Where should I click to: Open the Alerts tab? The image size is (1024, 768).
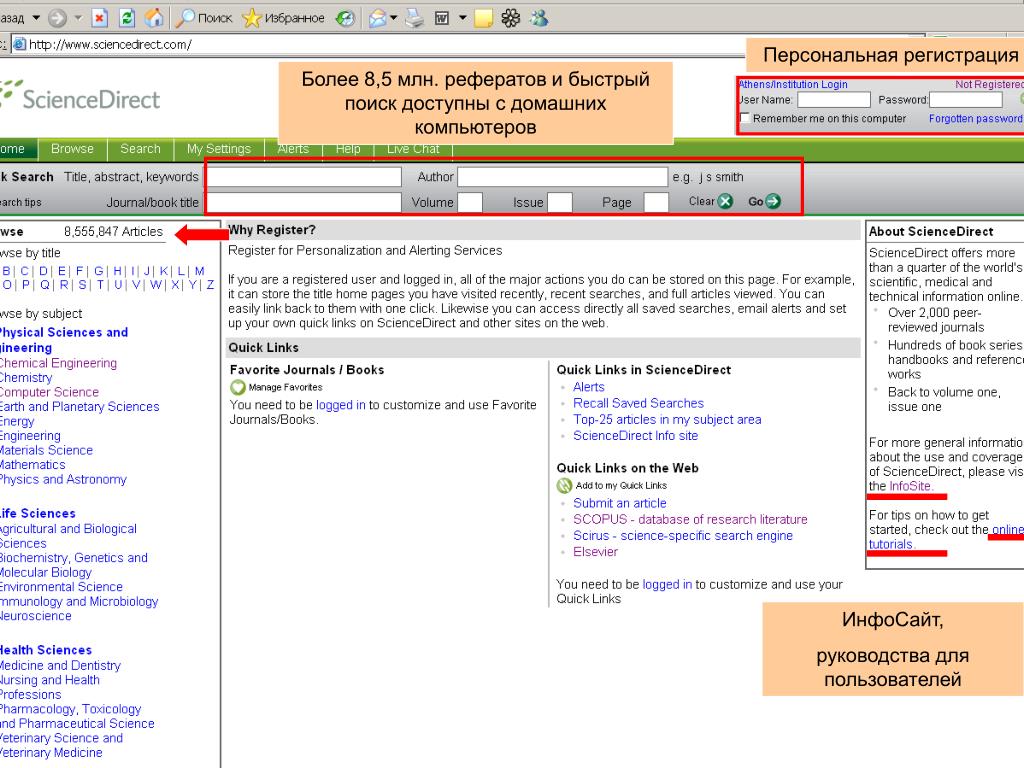[293, 149]
